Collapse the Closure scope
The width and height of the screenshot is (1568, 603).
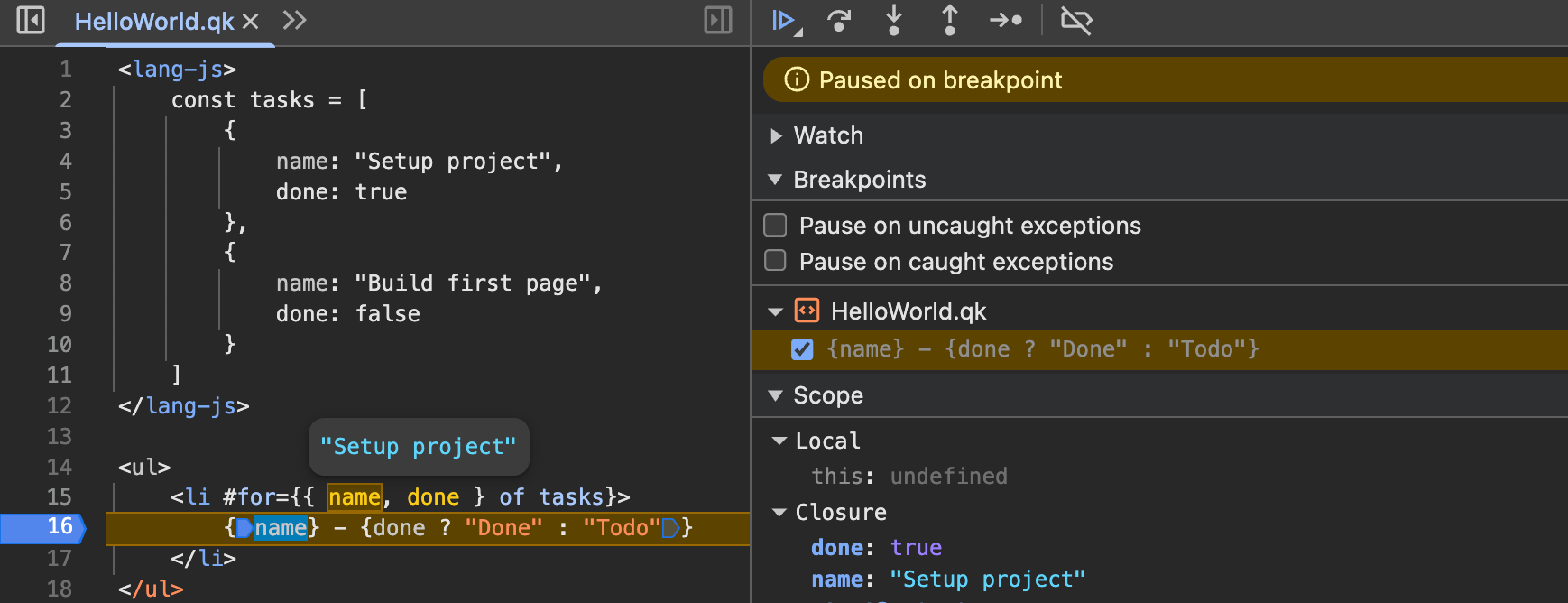[x=779, y=512]
